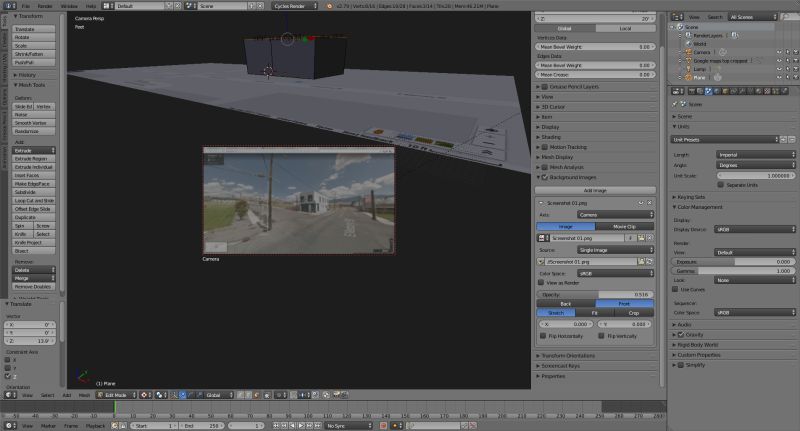Click the Add Image button
Image resolution: width=800 pixels, height=431 pixels.
[595, 190]
